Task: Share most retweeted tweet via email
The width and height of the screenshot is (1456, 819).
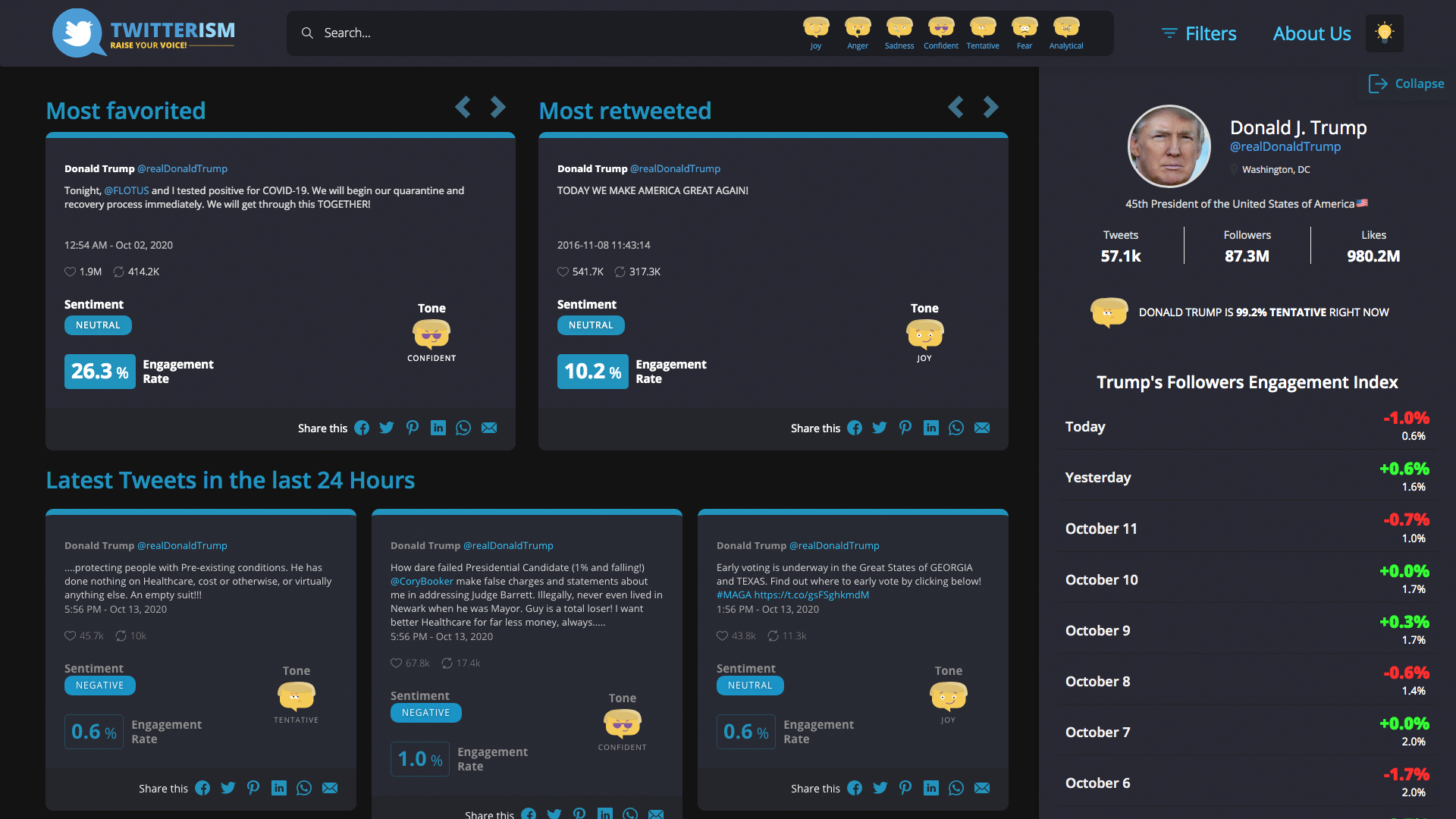Action: (982, 428)
